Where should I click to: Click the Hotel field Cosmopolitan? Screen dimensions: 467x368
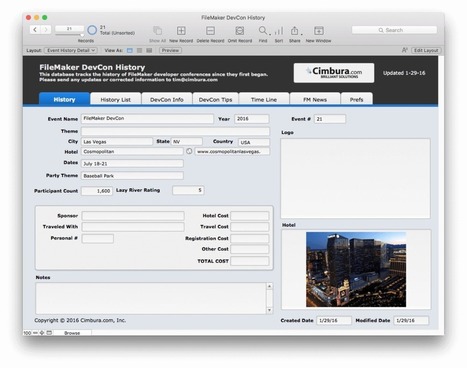tap(132, 151)
